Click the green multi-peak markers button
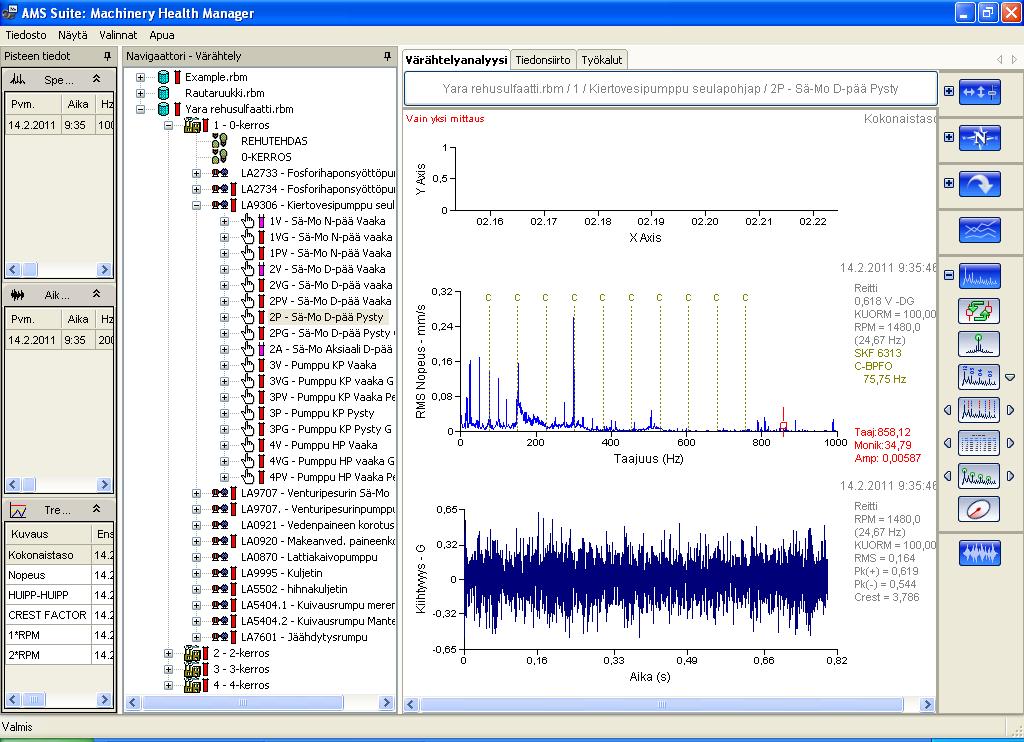The width and height of the screenshot is (1024, 742). click(979, 476)
